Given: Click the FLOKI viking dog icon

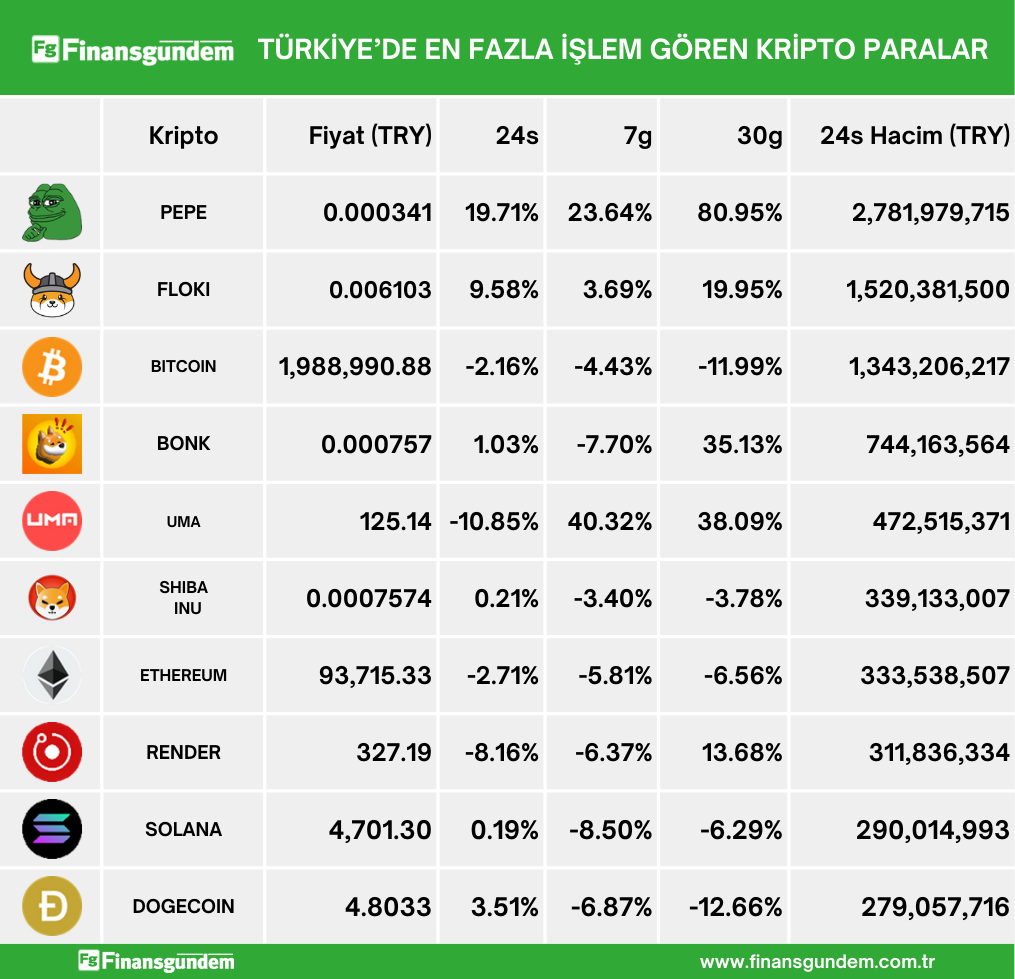Looking at the screenshot, I should (52, 290).
